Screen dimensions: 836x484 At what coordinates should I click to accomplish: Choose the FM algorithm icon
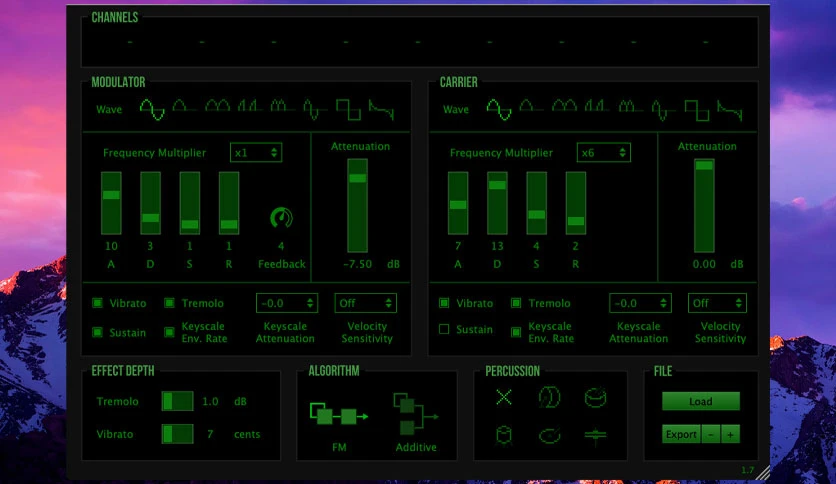(x=339, y=414)
